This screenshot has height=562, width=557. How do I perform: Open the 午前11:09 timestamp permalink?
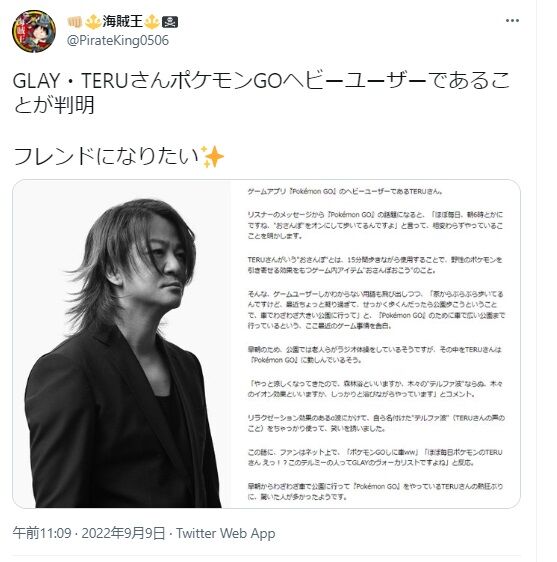(x=42, y=533)
